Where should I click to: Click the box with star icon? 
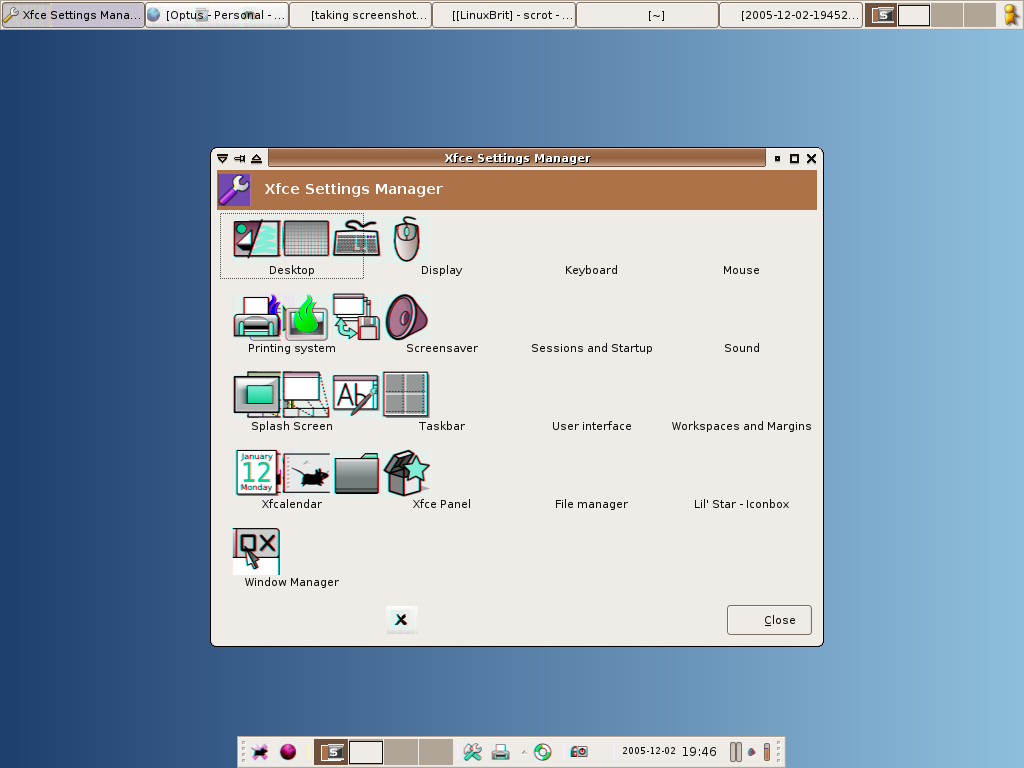[406, 473]
